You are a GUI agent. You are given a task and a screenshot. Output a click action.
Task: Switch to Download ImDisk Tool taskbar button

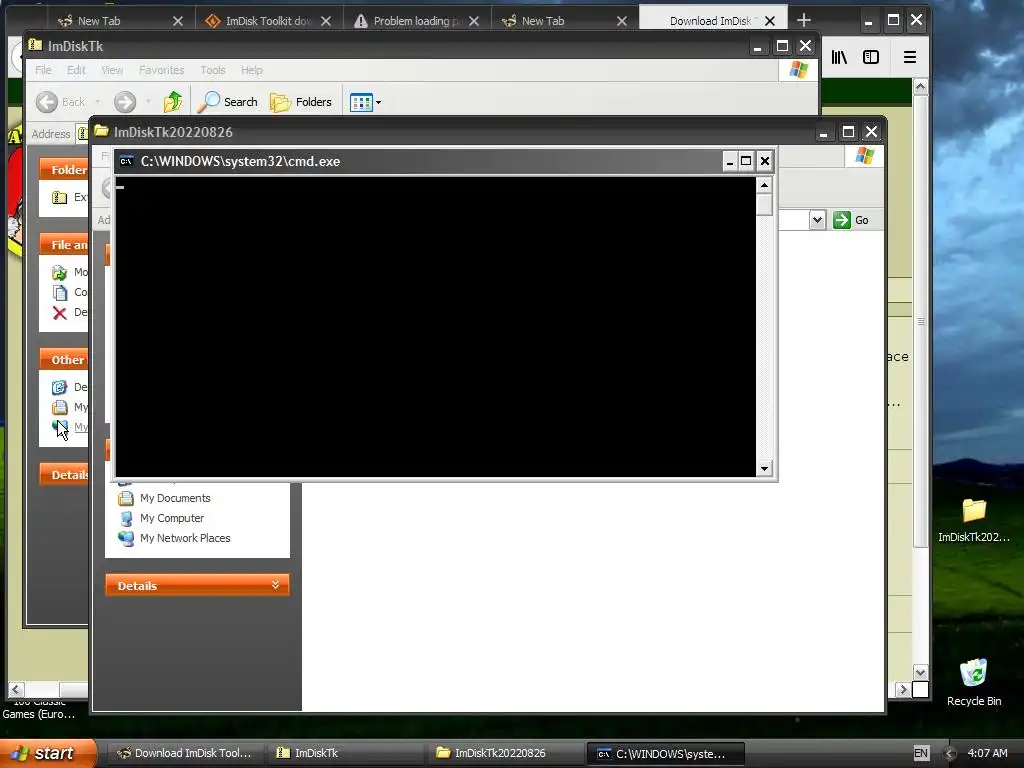184,753
